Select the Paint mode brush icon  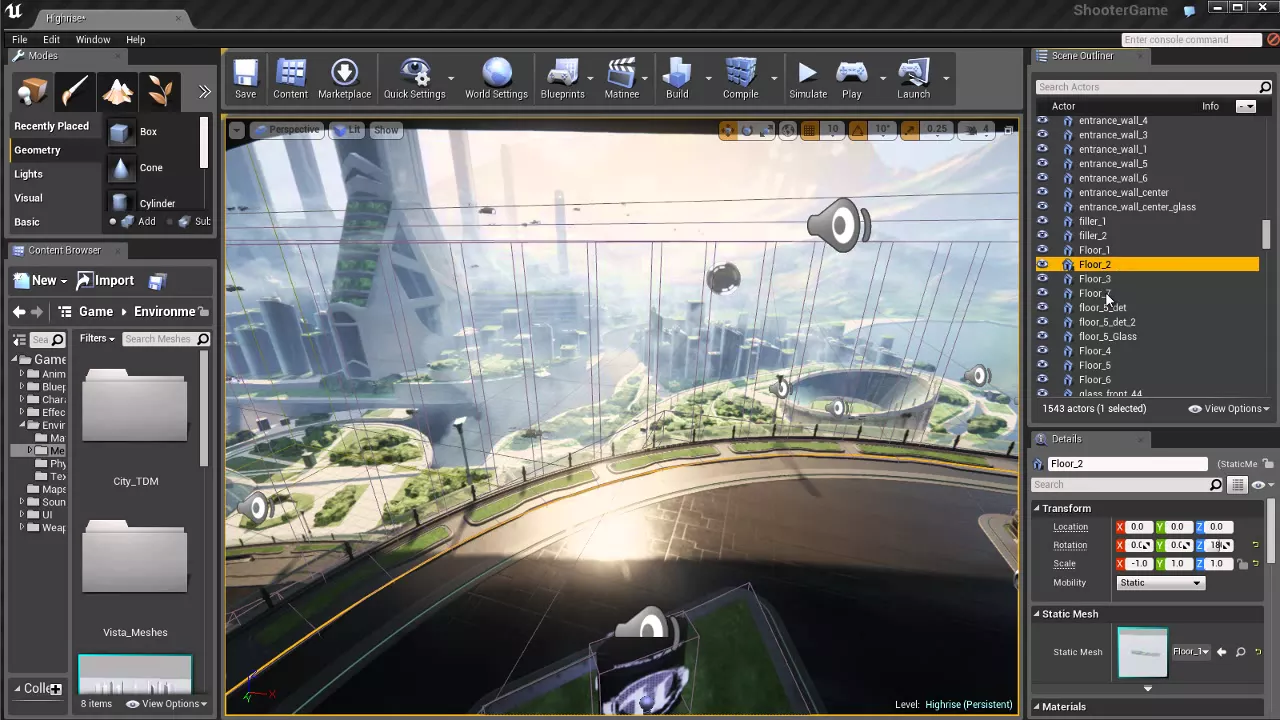point(75,92)
